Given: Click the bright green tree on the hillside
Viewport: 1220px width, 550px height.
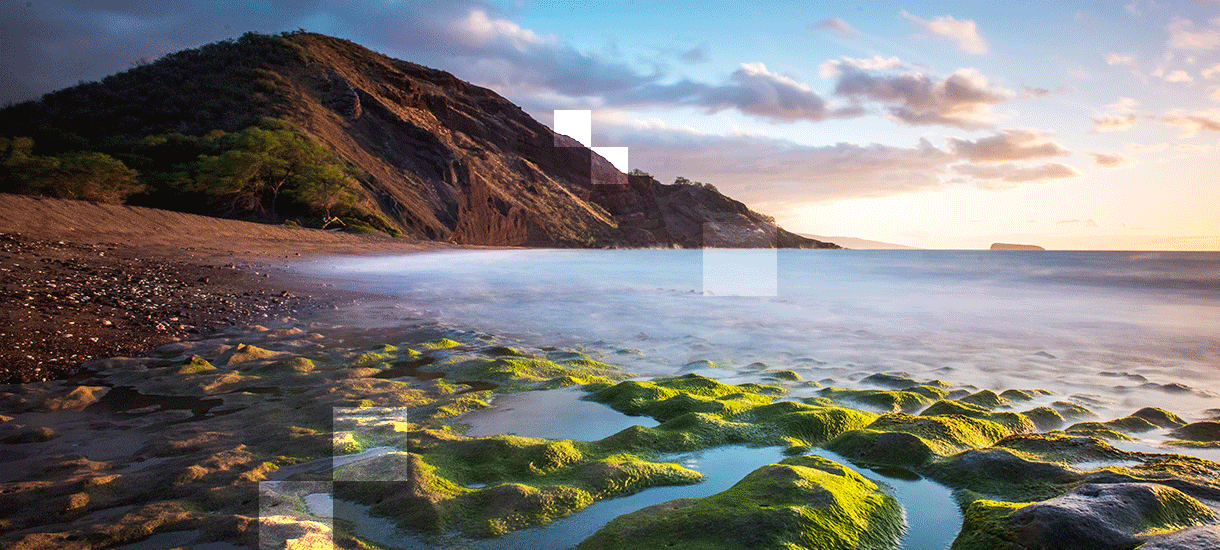Looking at the screenshot, I should (270, 168).
